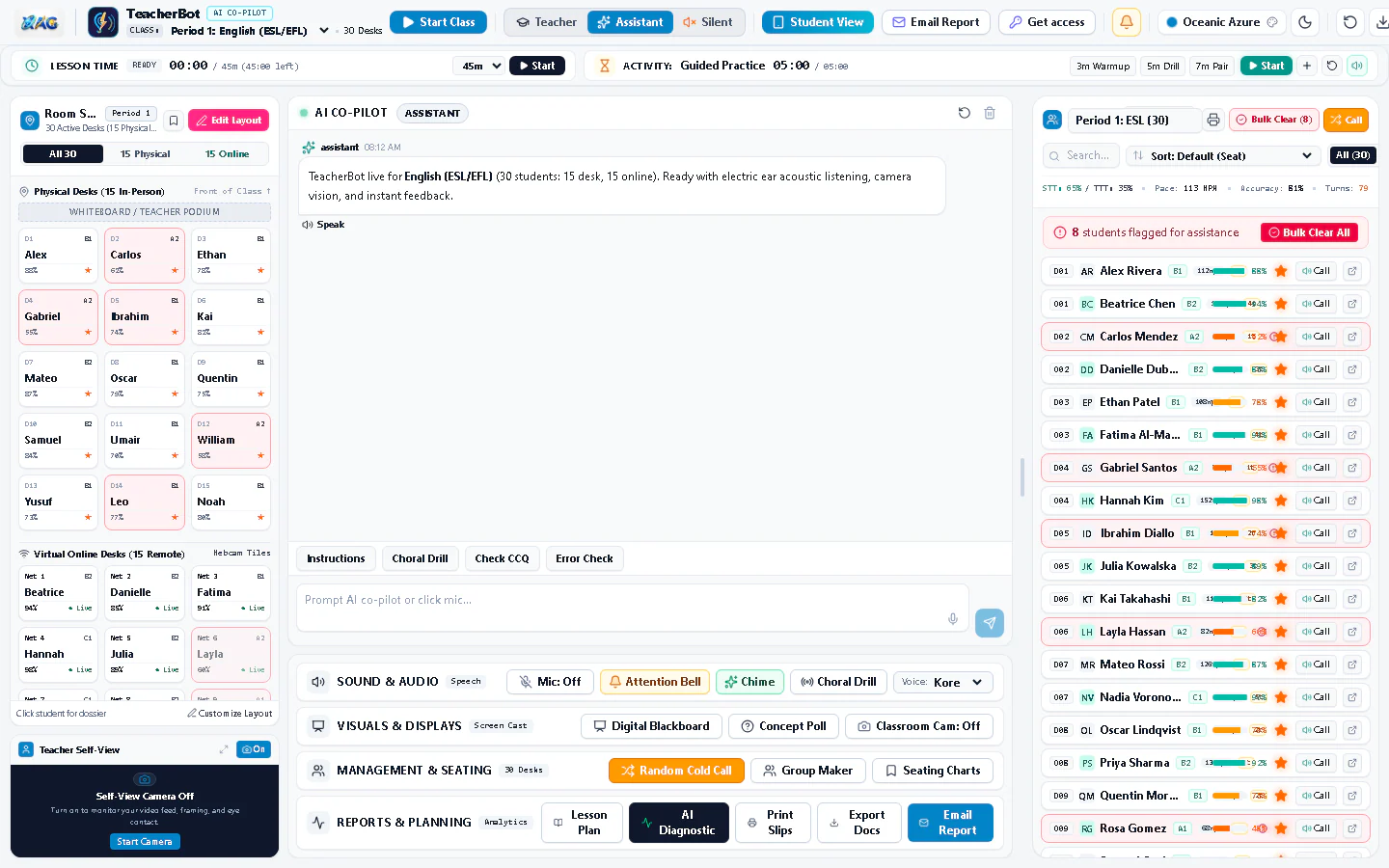Click the Choral Drill quick prompt tab

(420, 558)
